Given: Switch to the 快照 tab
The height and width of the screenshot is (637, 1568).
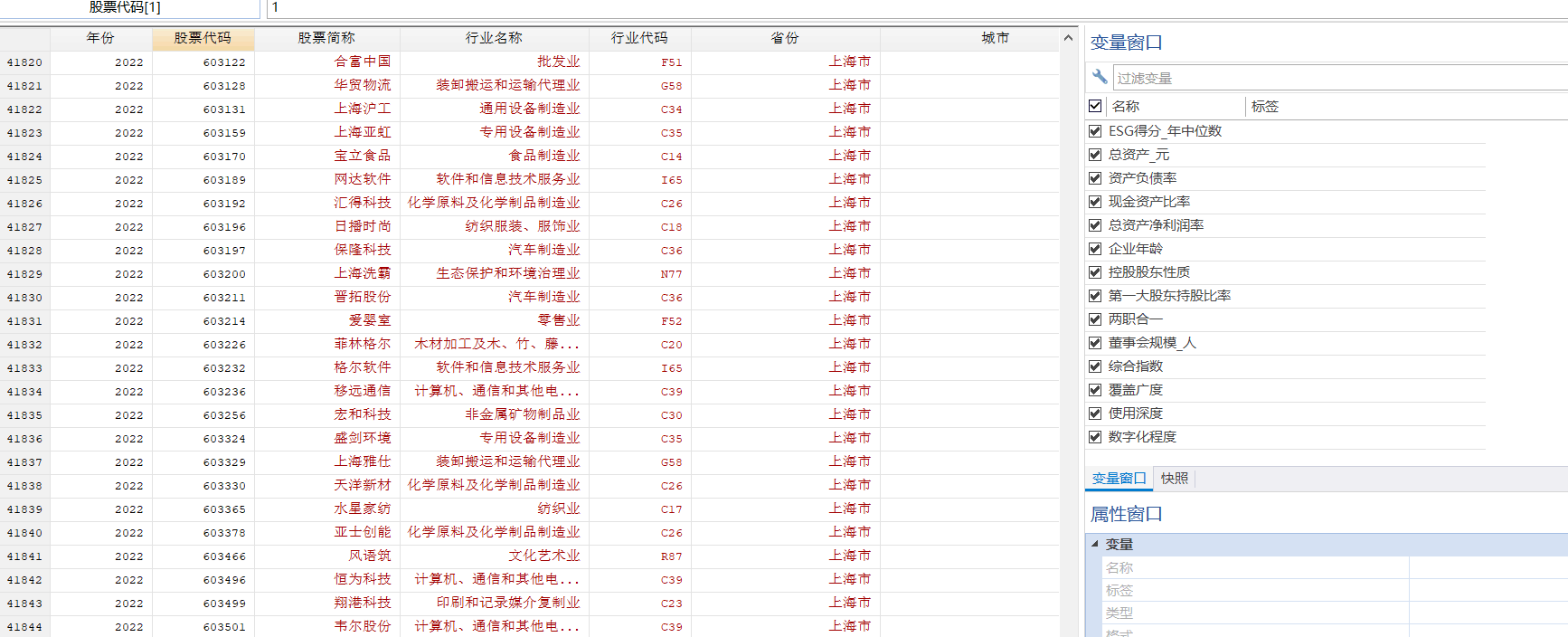Looking at the screenshot, I should click(x=1175, y=479).
